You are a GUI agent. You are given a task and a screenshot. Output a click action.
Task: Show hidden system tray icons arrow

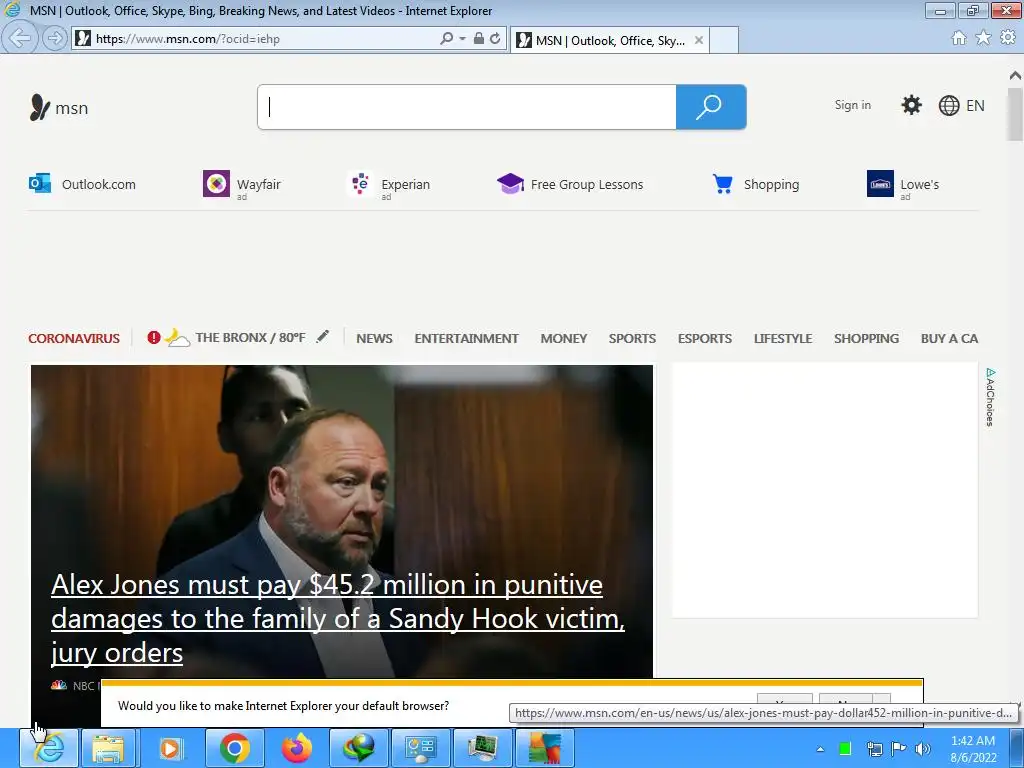point(820,749)
